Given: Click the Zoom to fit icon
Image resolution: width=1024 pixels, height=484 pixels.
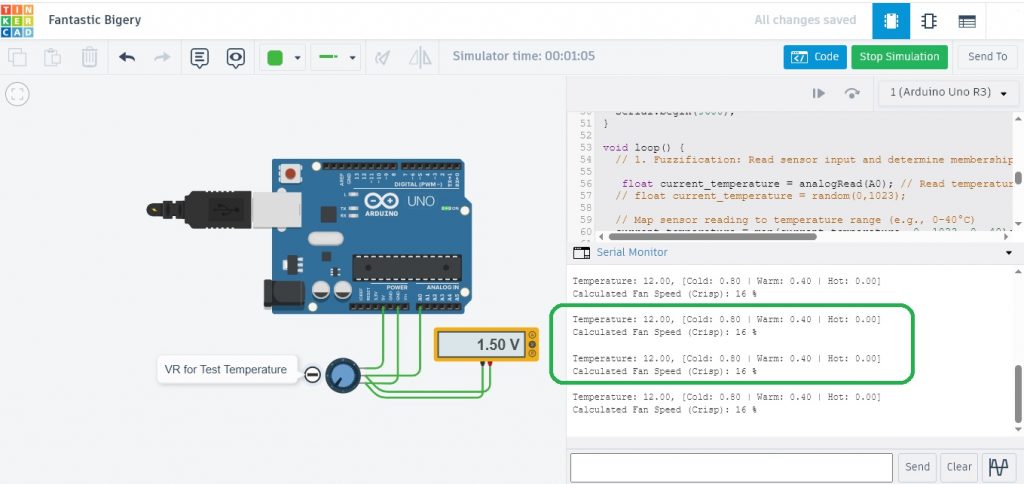Looking at the screenshot, I should coord(17,94).
